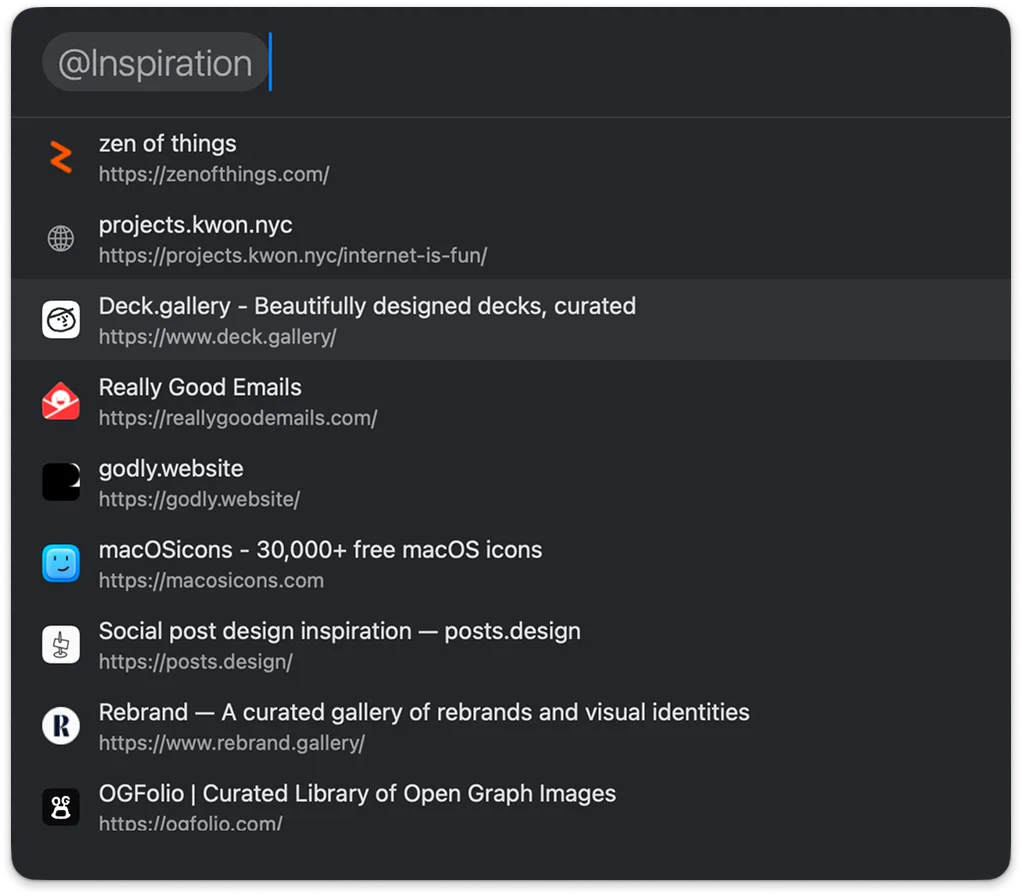1022x896 pixels.
Task: Click the orange zen of things icon
Action: (x=61, y=157)
